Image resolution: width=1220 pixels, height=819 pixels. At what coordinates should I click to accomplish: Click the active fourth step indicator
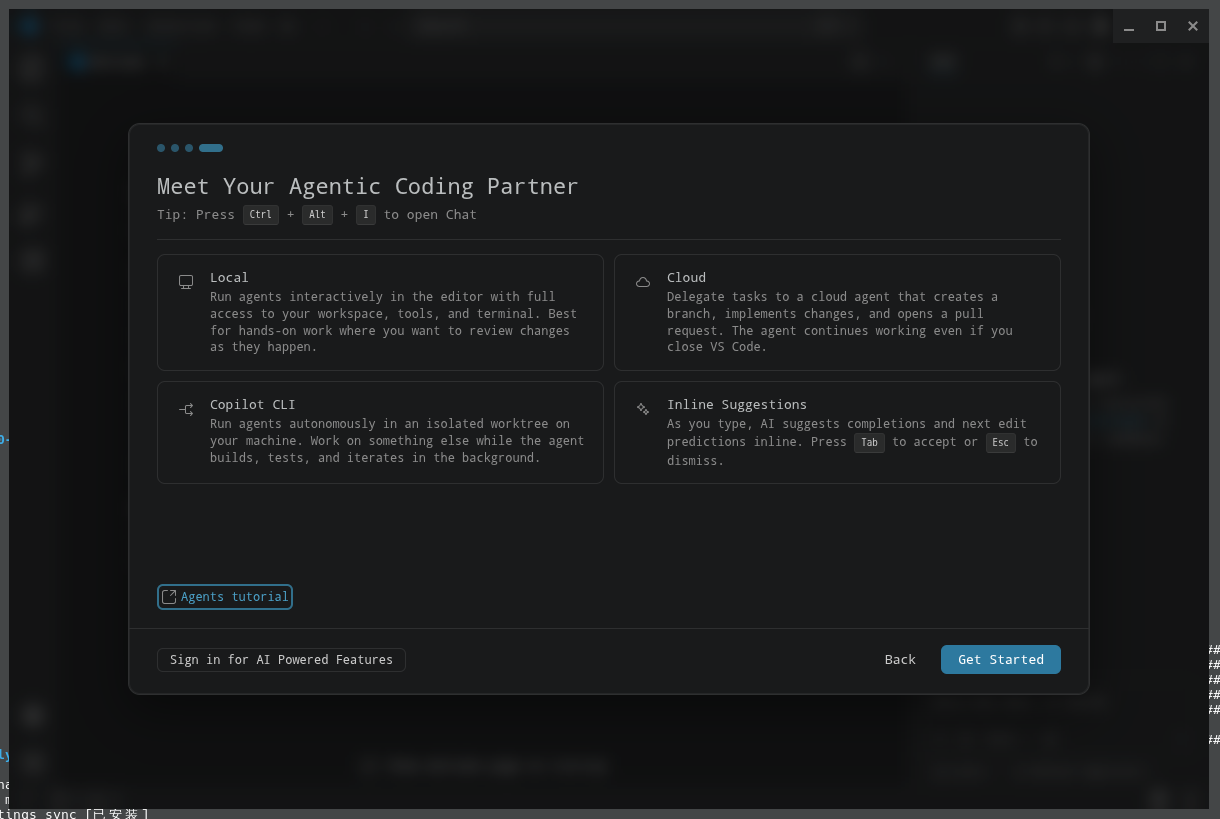pyautogui.click(x=211, y=148)
